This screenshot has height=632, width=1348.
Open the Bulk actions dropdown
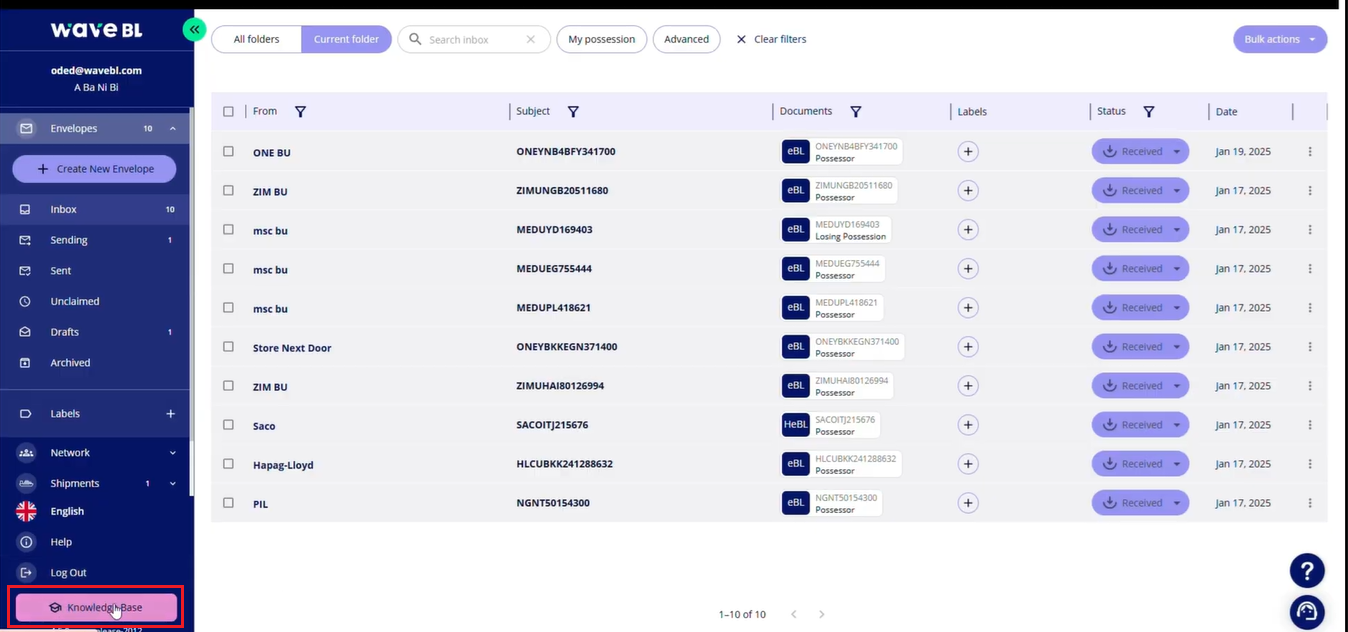click(1279, 39)
